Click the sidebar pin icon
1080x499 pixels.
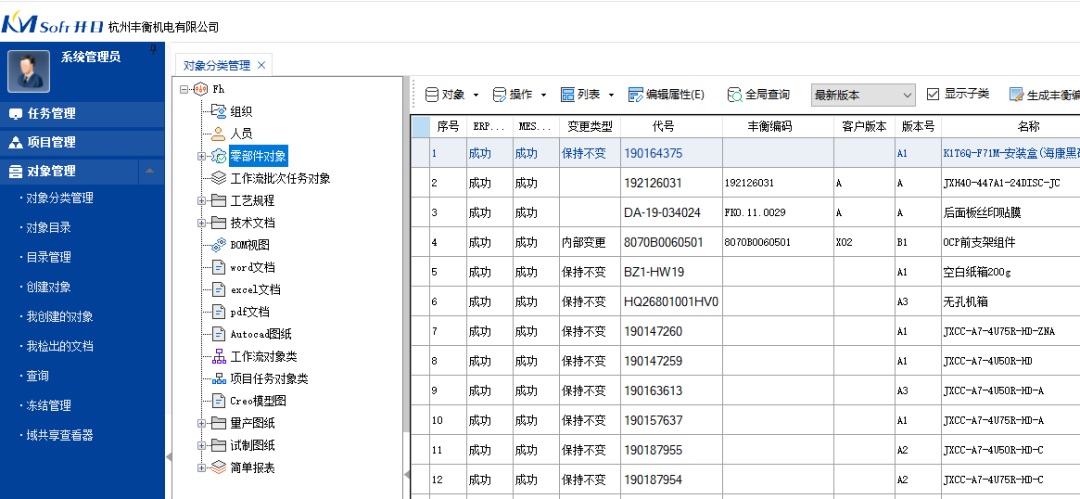[153, 50]
